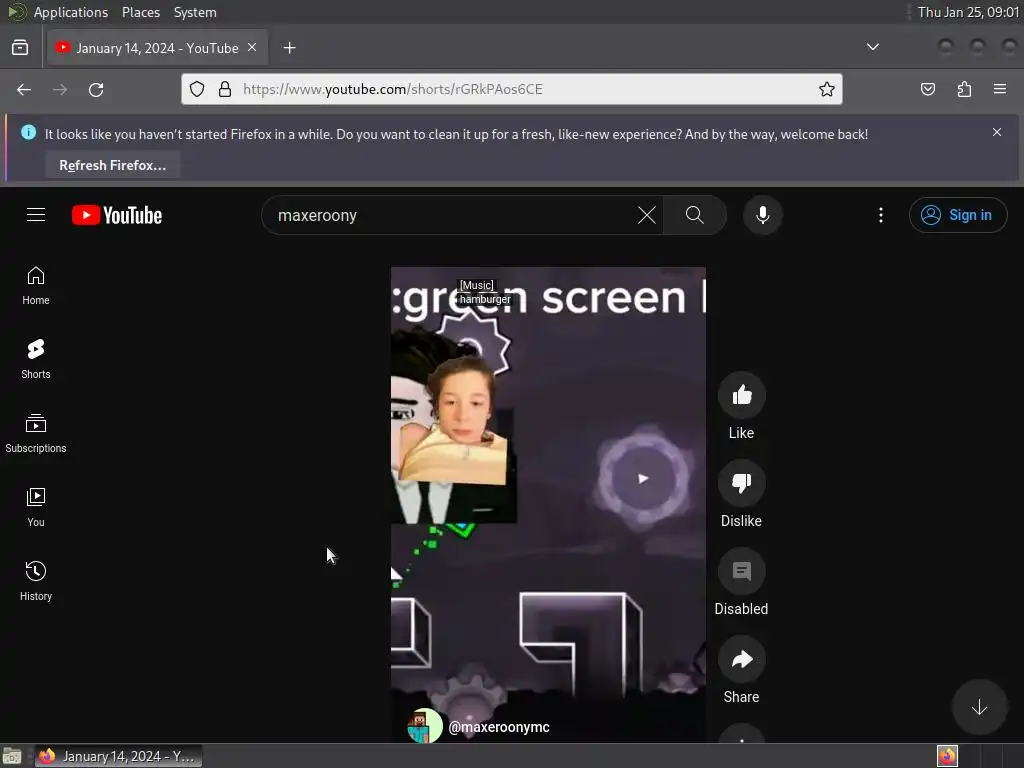Click show desktop icon in taskbar

tap(12, 756)
